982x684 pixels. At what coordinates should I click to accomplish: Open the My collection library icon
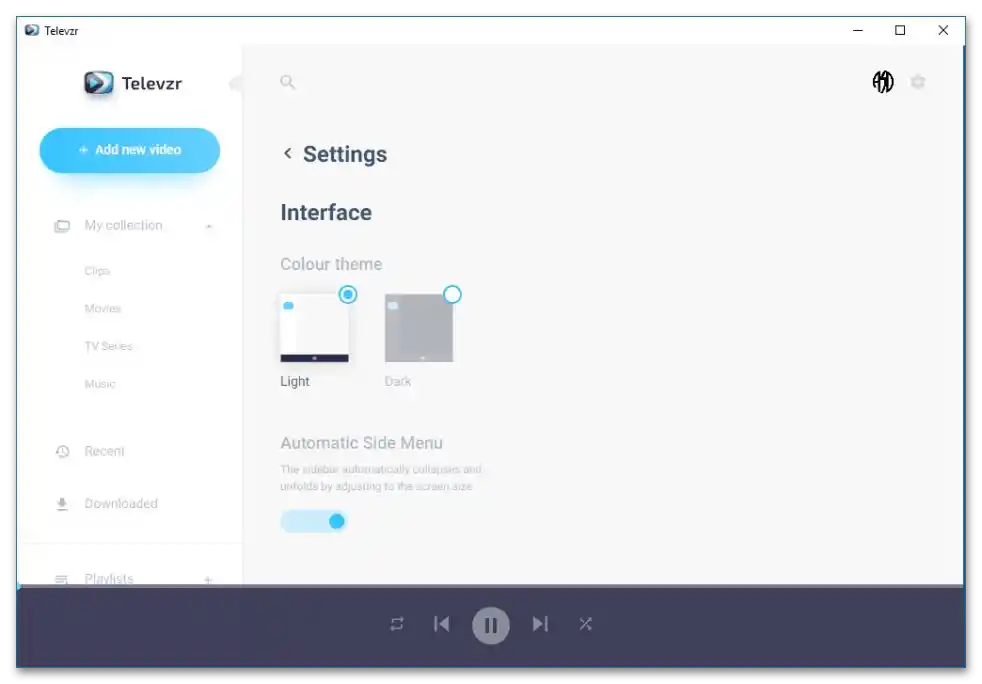[62, 225]
